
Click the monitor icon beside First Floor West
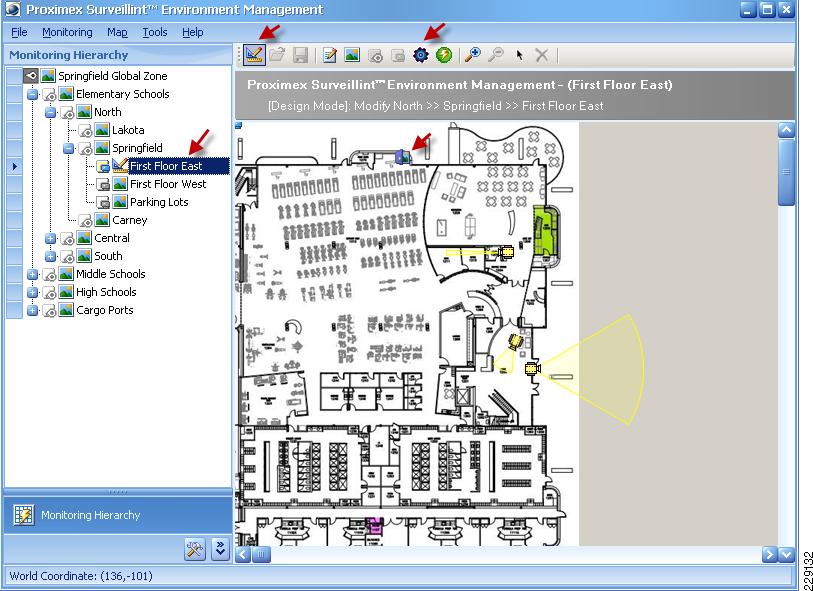[x=103, y=184]
